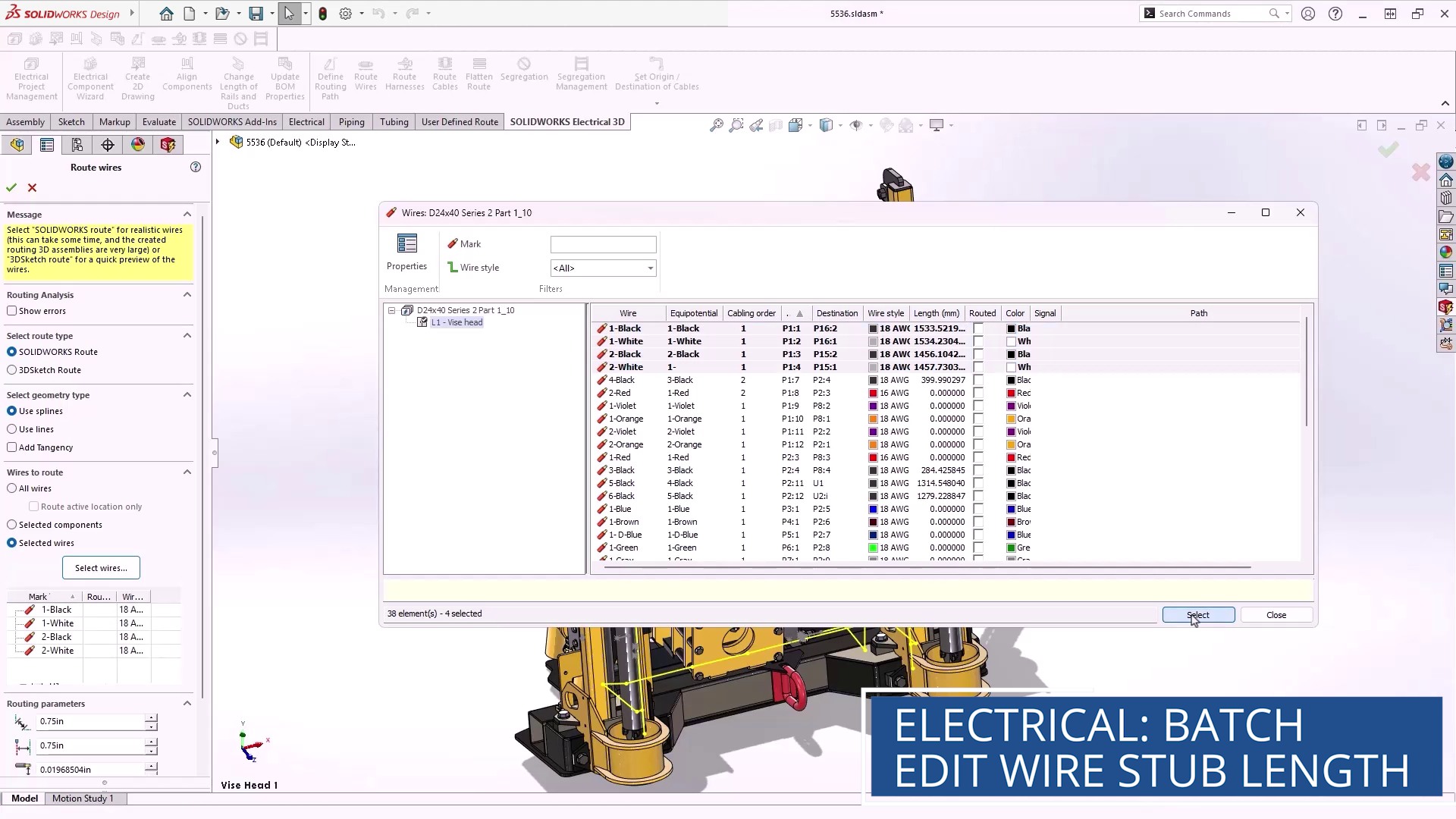Click into the Mark filter text field
Image resolution: width=1456 pixels, height=819 pixels.
(x=603, y=244)
